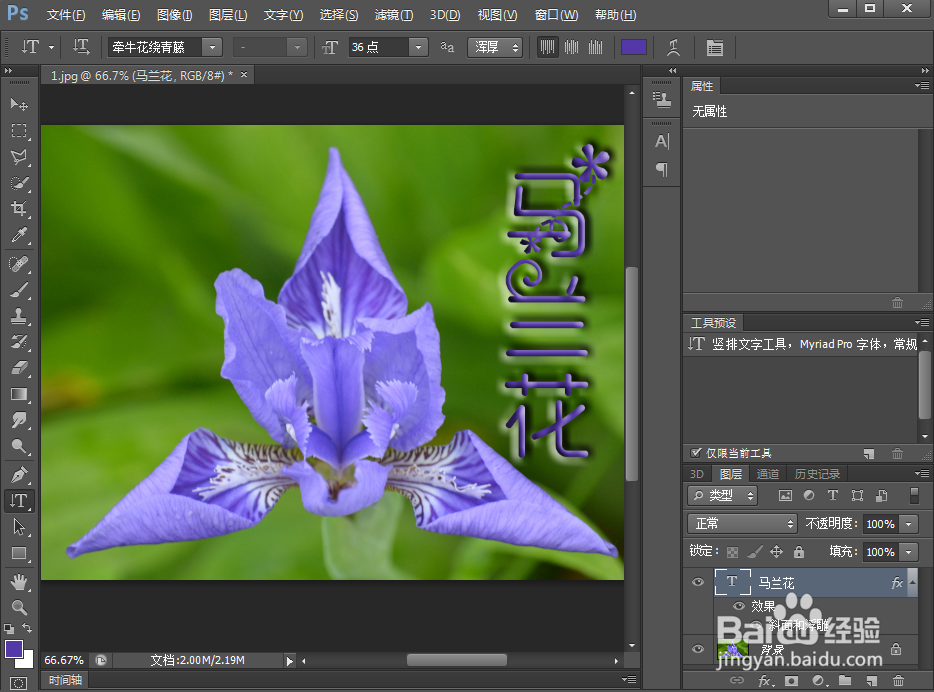Image resolution: width=934 pixels, height=692 pixels.
Task: Toggle top text alignment
Action: pos(547,47)
